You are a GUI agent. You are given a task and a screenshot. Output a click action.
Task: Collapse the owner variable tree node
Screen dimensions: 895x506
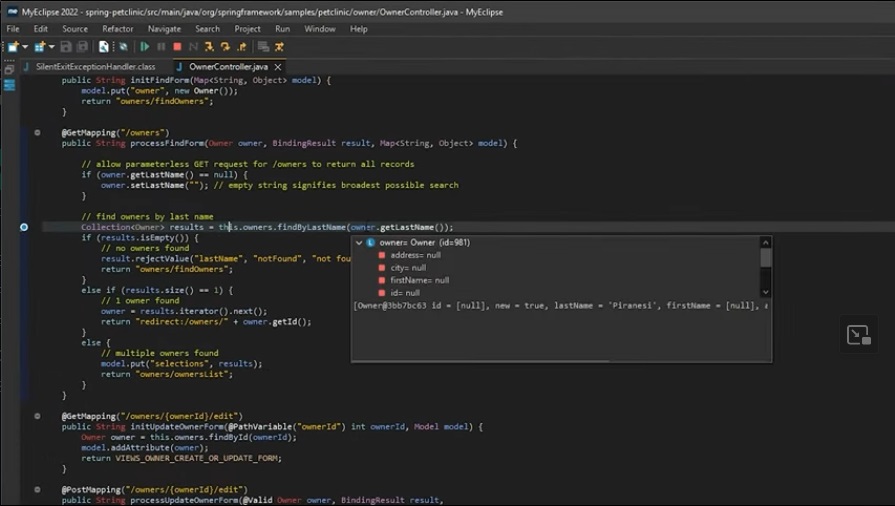coord(359,242)
